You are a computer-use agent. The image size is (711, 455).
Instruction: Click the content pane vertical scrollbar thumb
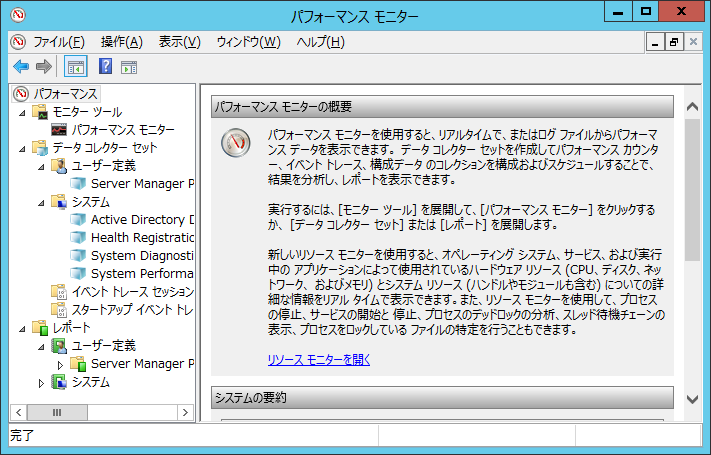coord(692,190)
